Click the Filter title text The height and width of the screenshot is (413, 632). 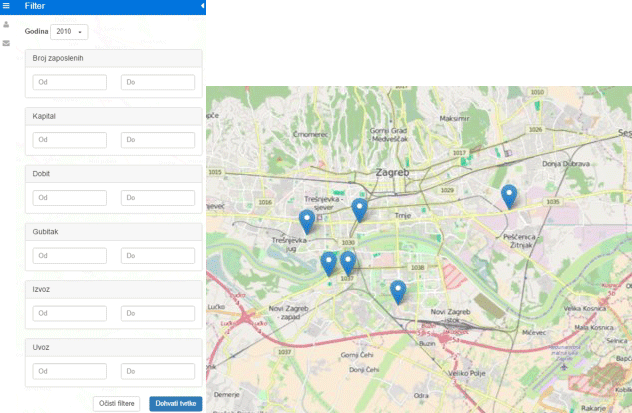point(35,6)
